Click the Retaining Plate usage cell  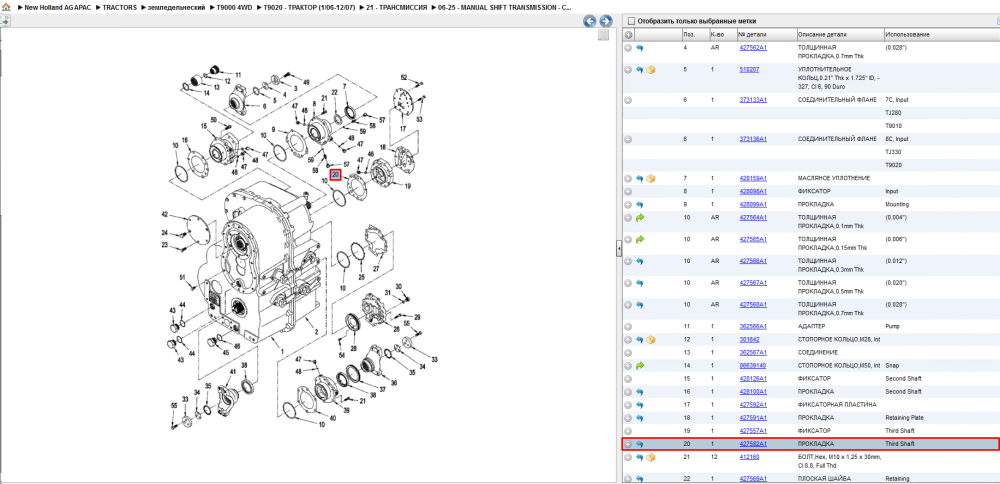[x=903, y=418]
